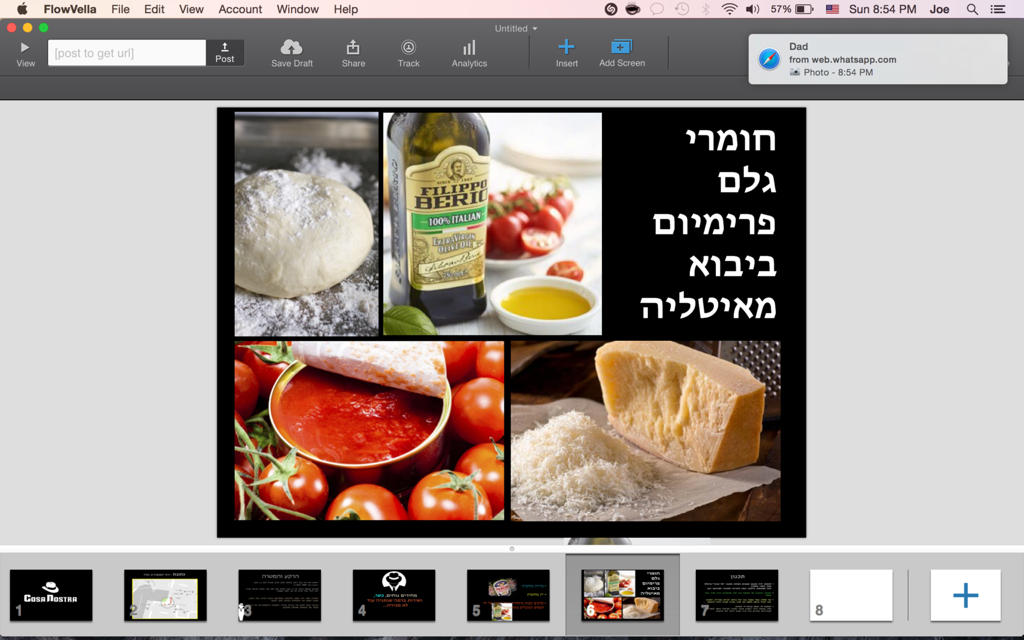Click the Save Draft cloud icon
The width and height of the screenshot is (1024, 640).
pyautogui.click(x=291, y=47)
